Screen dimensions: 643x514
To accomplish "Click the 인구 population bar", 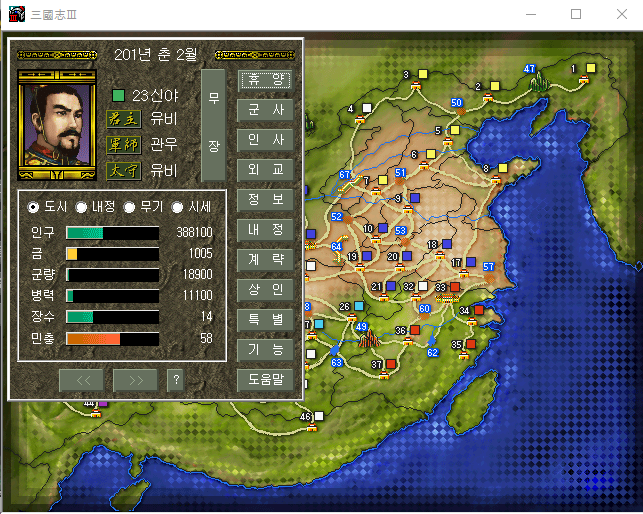I will (112, 233).
